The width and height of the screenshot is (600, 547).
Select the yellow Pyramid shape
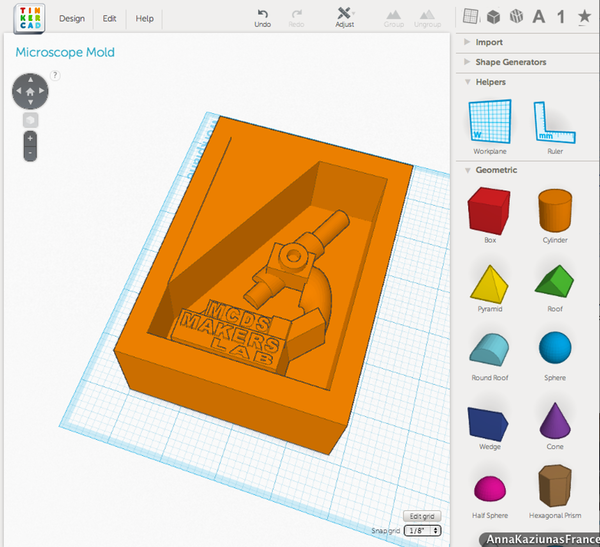point(490,288)
